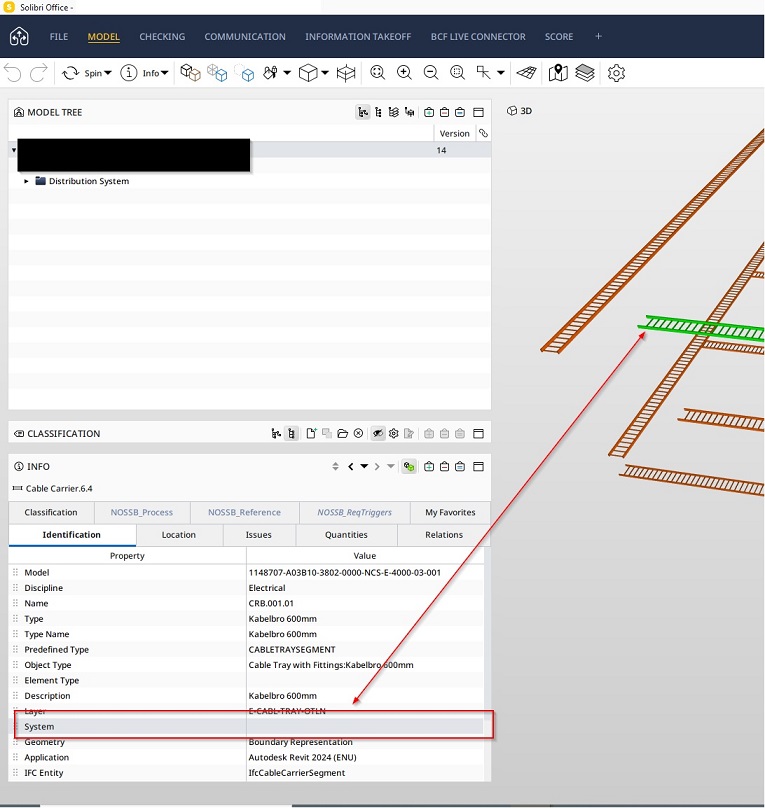The height and width of the screenshot is (808, 765).
Task: Set selection basket in Model Tree
Action: (x=460, y=112)
